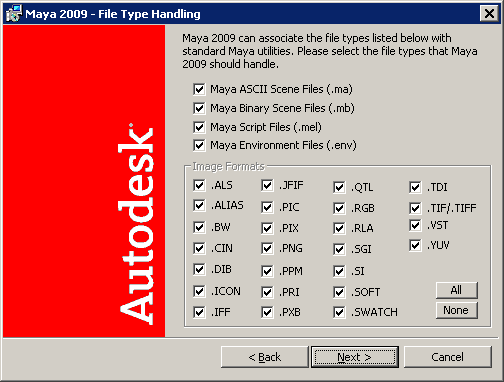Uncheck the .BW image format
The width and height of the screenshot is (504, 382).
pyautogui.click(x=199, y=228)
